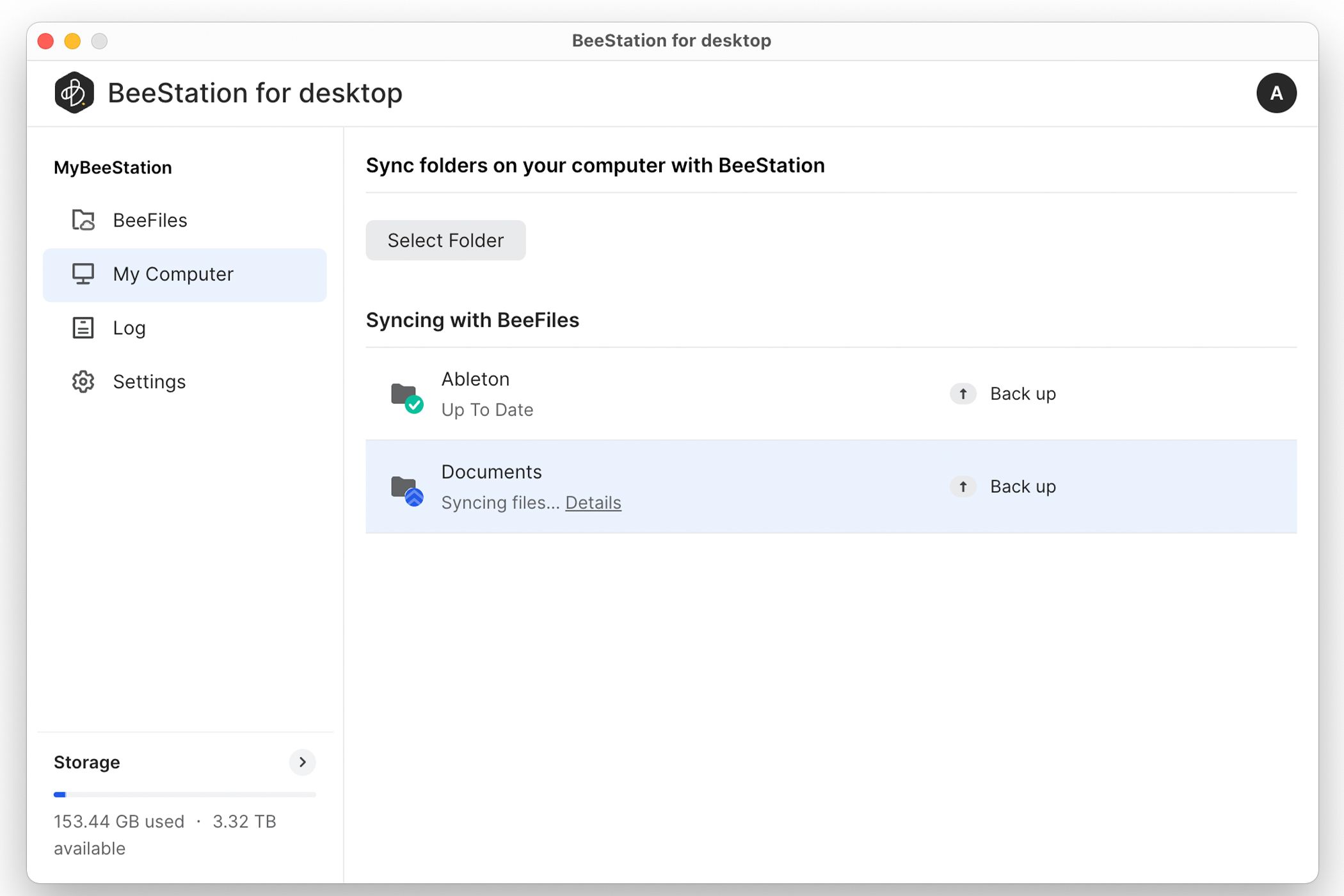Click the Syncing with BeeFiles heading
Screen dimensions: 1344x896
pyautogui.click(x=472, y=320)
